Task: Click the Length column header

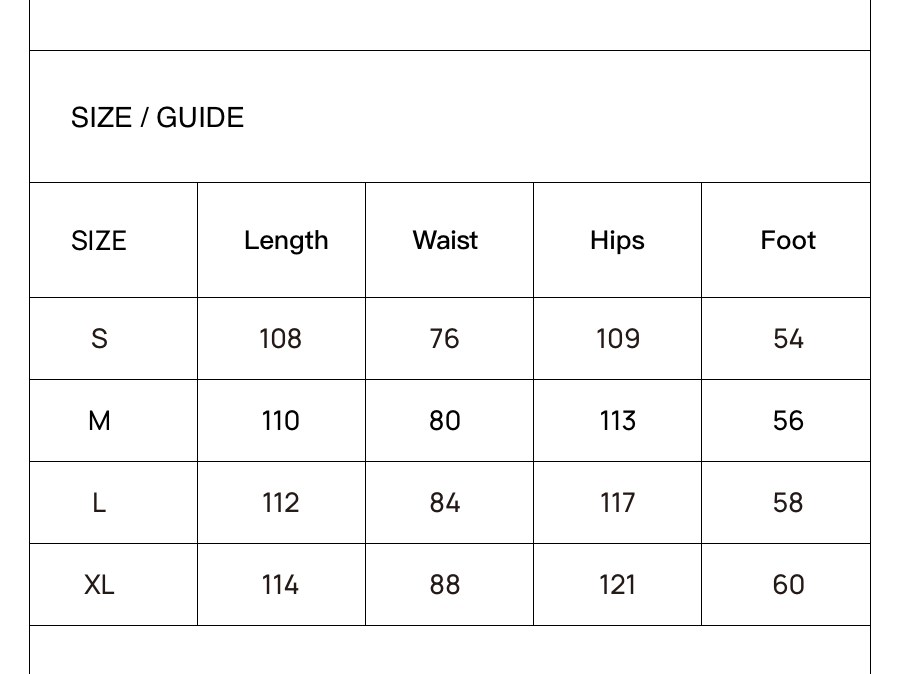Action: 286,241
